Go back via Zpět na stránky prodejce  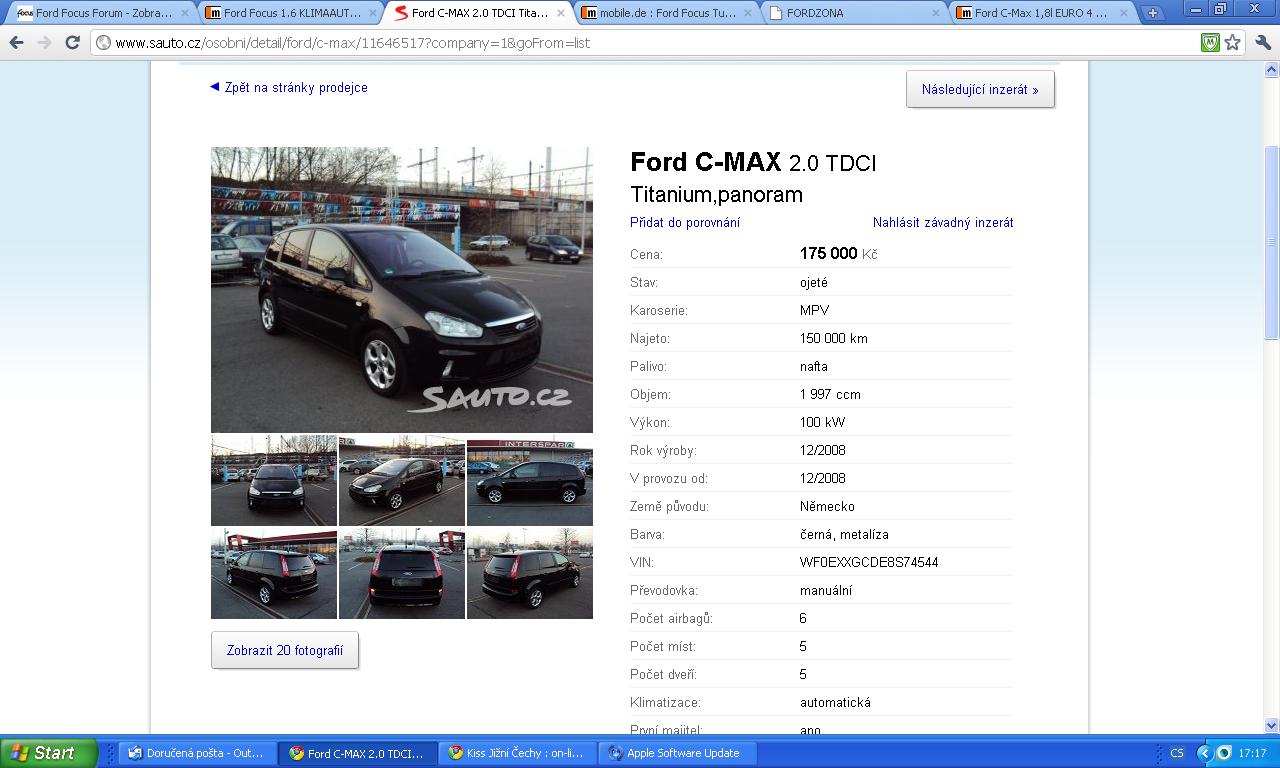click(x=295, y=88)
